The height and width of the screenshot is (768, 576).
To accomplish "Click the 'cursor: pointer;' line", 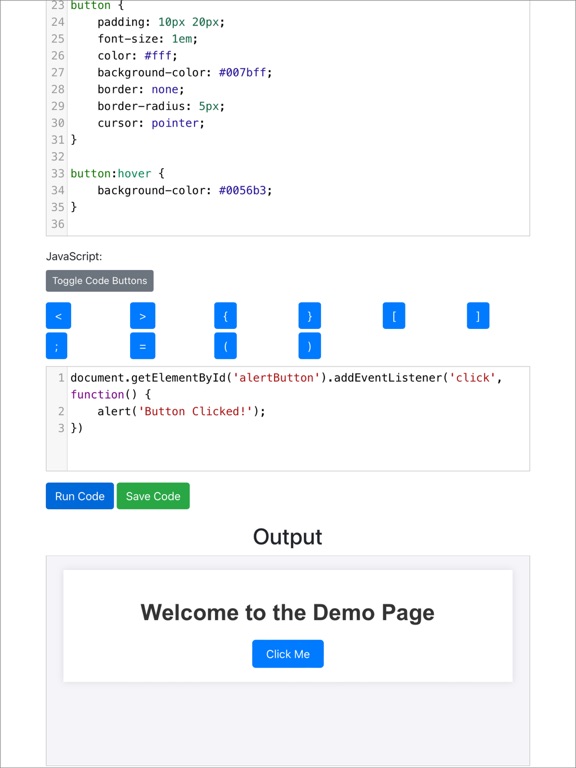I will tap(151, 123).
